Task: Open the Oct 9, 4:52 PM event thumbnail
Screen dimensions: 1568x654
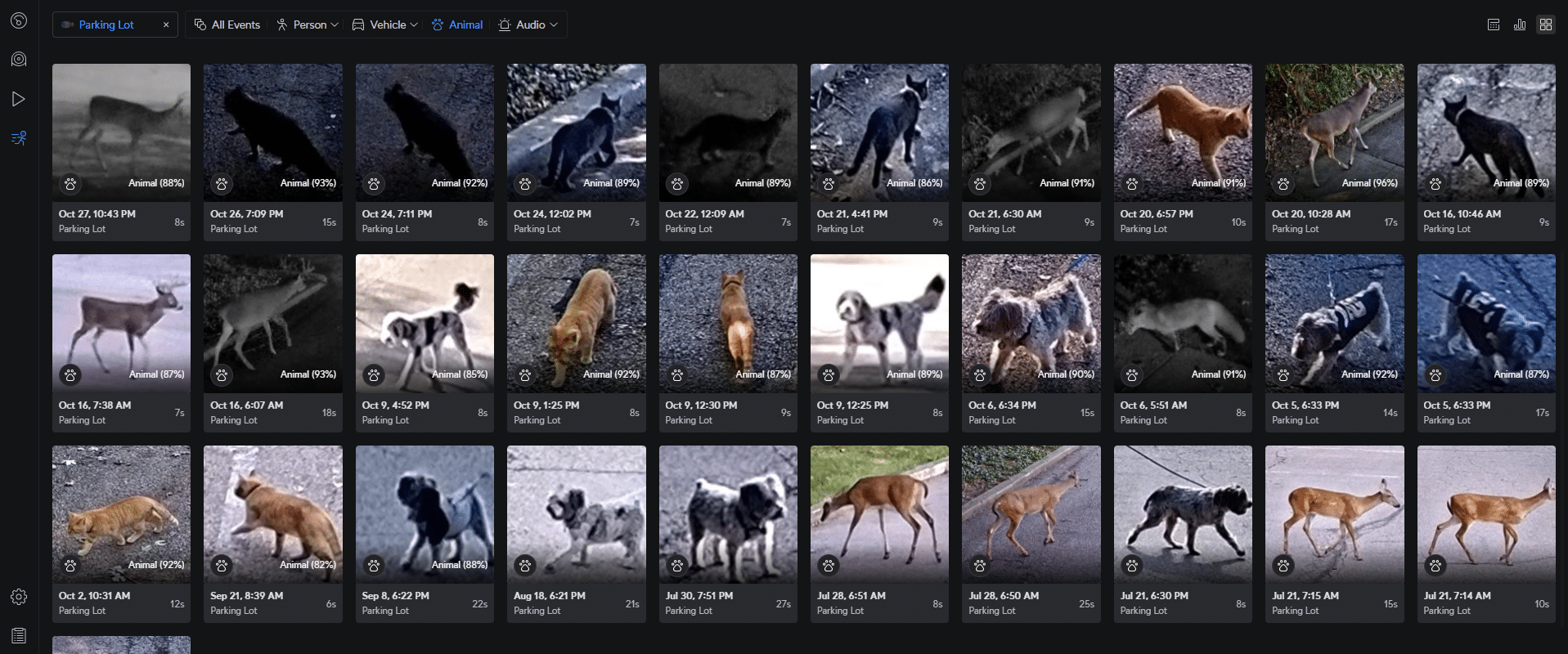Action: (425, 323)
